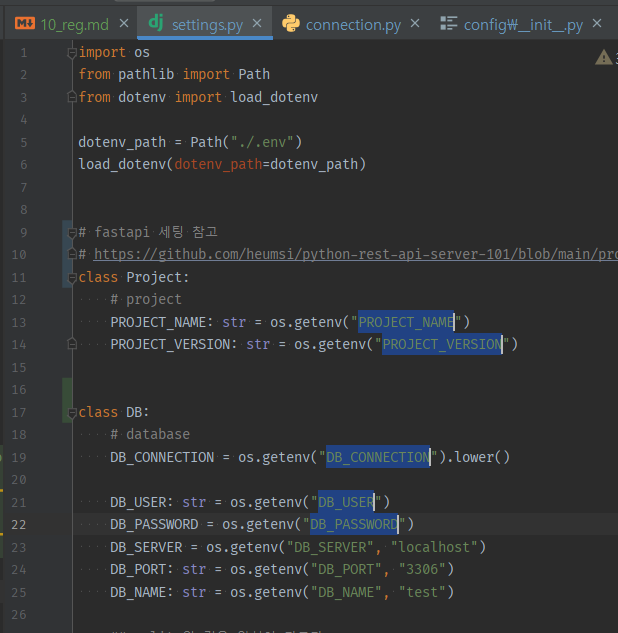
Task: Click the Path("./.env") expression
Action: 246,142
